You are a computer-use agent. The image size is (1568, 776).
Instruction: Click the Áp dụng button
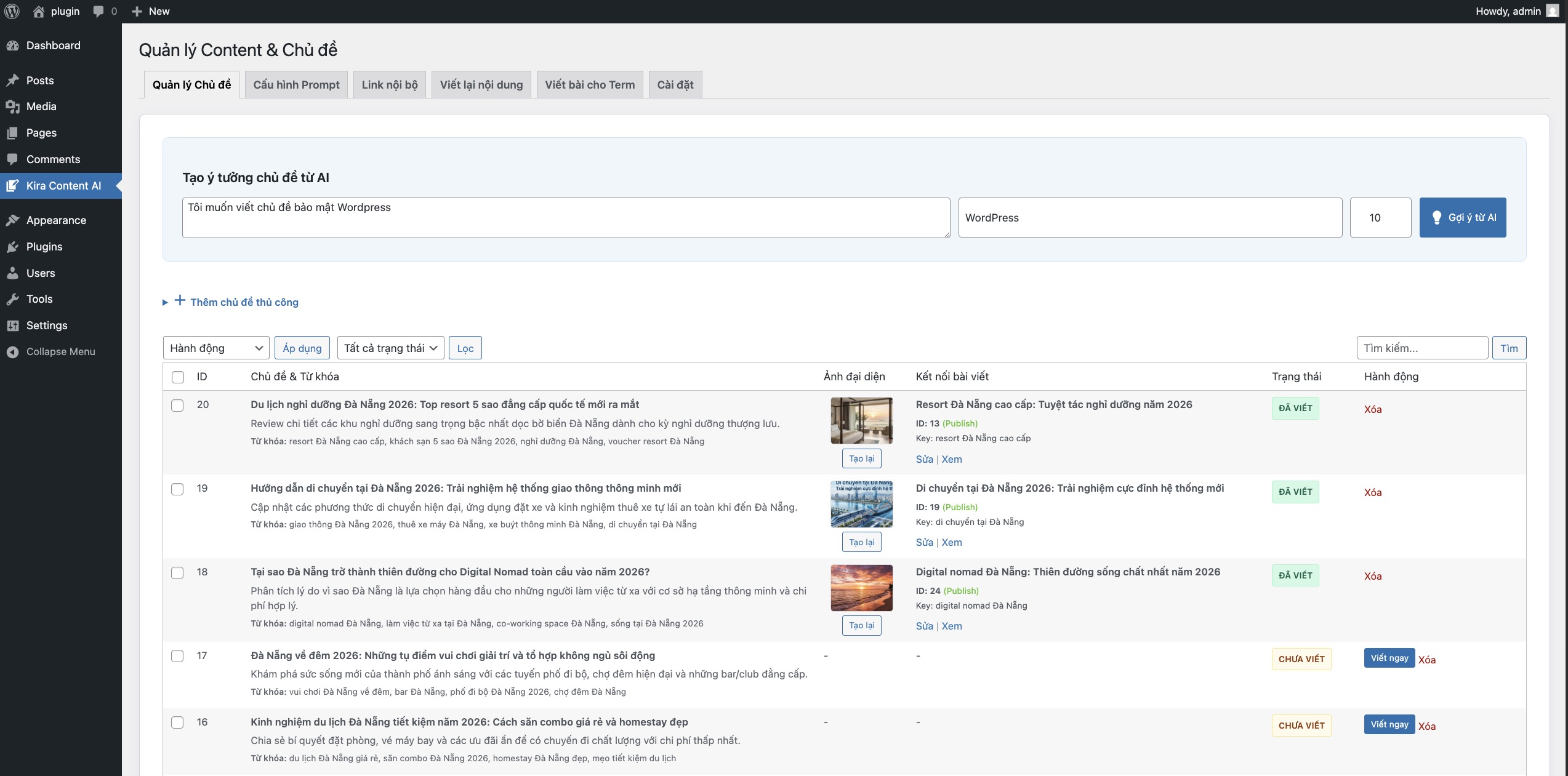click(x=302, y=348)
